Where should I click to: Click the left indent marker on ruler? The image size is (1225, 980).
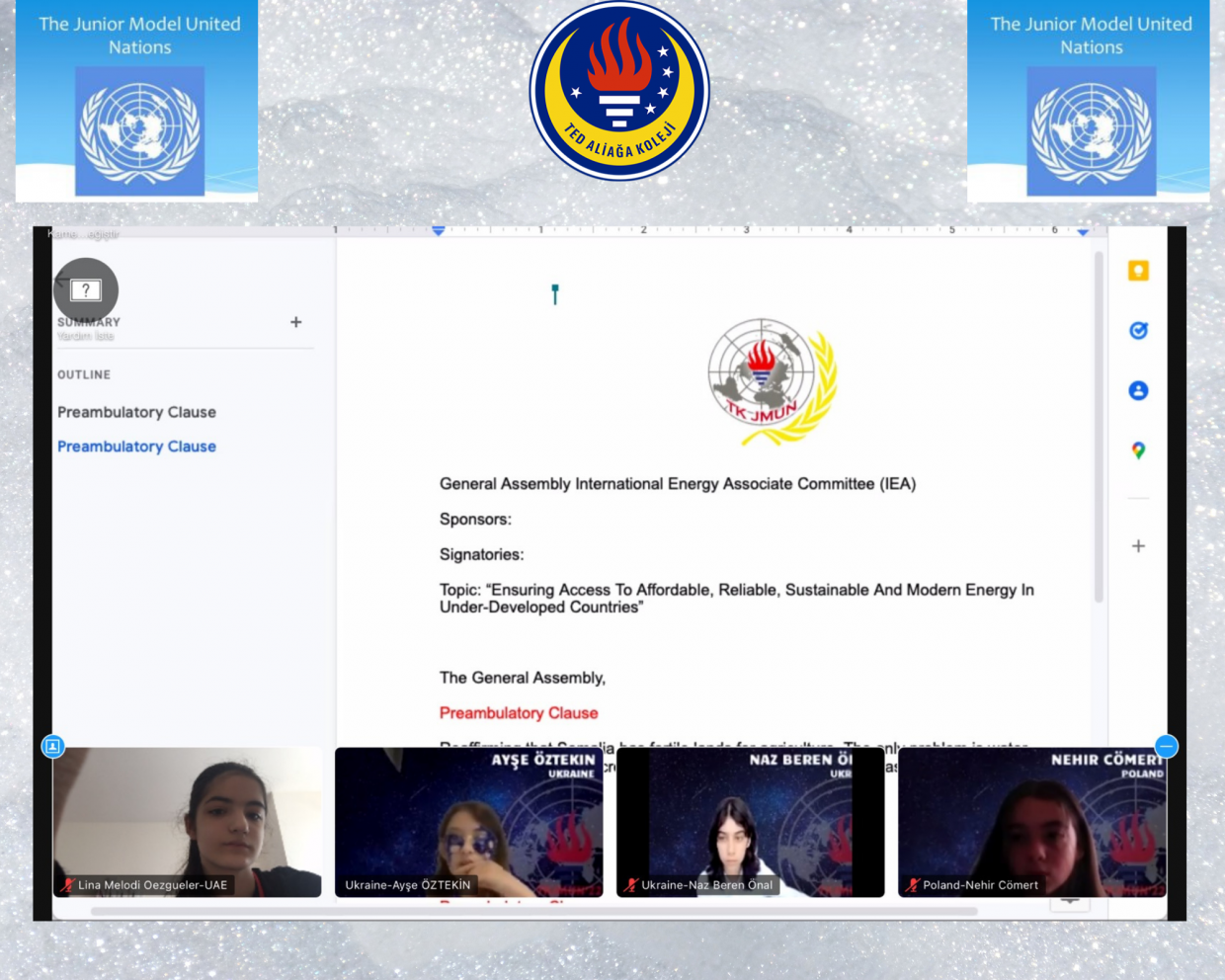click(x=438, y=230)
